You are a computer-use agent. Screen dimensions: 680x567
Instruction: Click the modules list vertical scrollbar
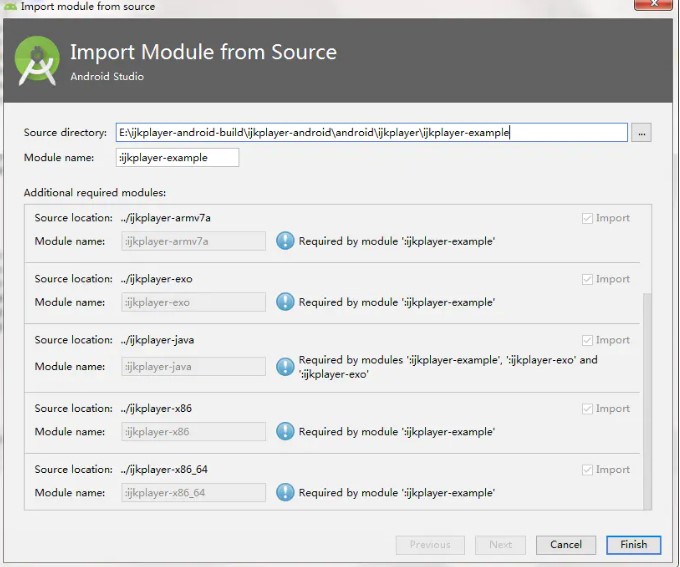click(x=646, y=400)
